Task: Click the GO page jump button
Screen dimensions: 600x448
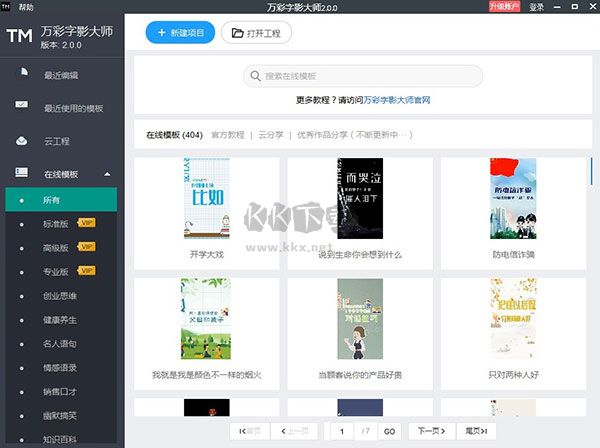Action: pos(389,431)
